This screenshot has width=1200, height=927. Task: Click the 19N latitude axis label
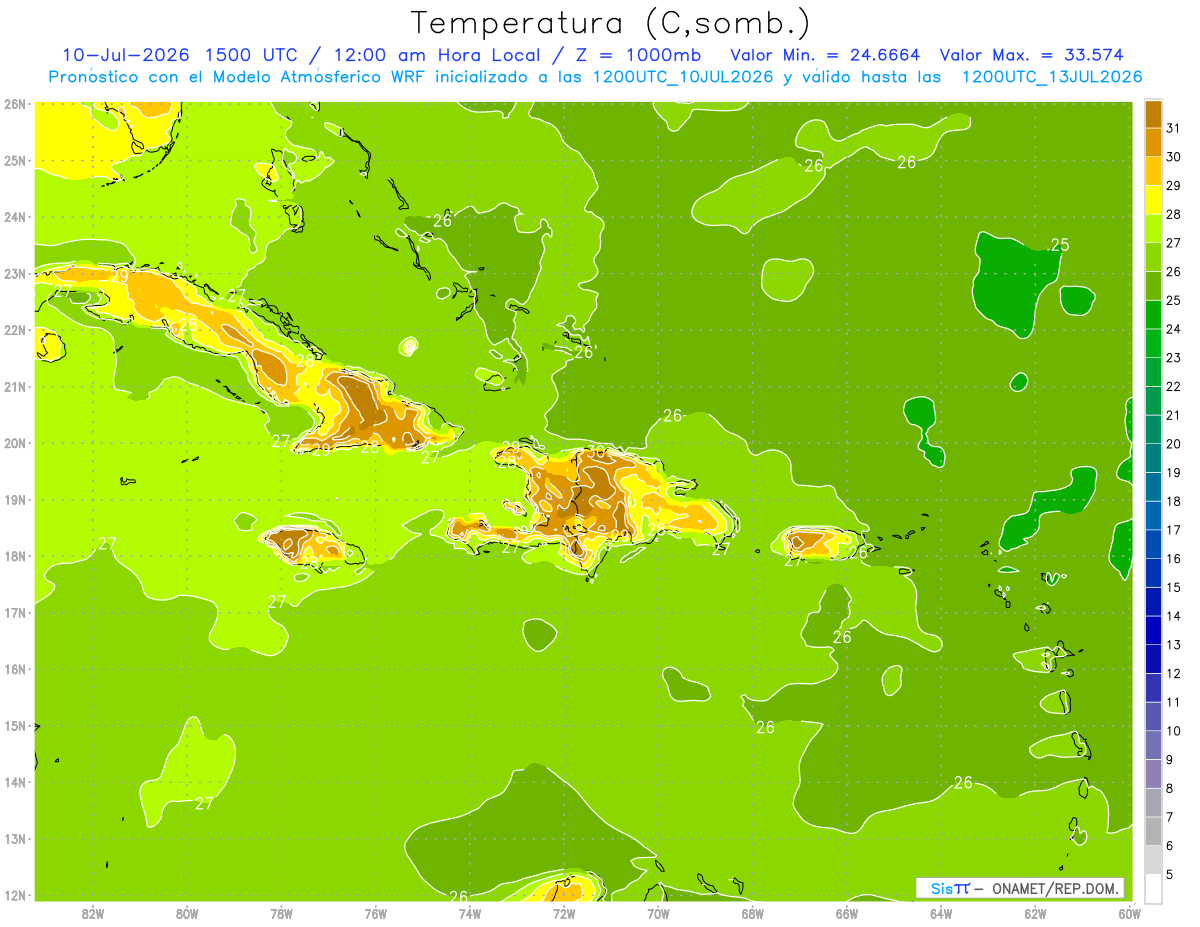pyautogui.click(x=15, y=499)
